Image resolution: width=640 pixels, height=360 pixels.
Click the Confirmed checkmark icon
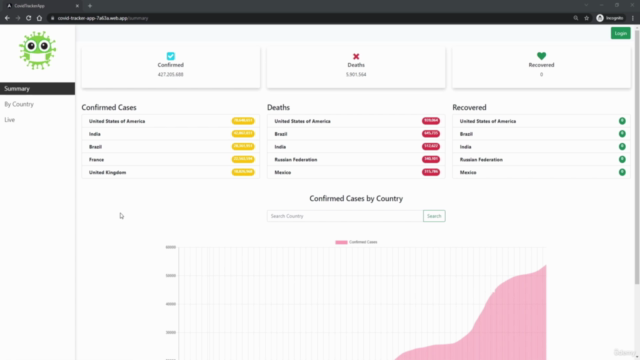click(171, 56)
